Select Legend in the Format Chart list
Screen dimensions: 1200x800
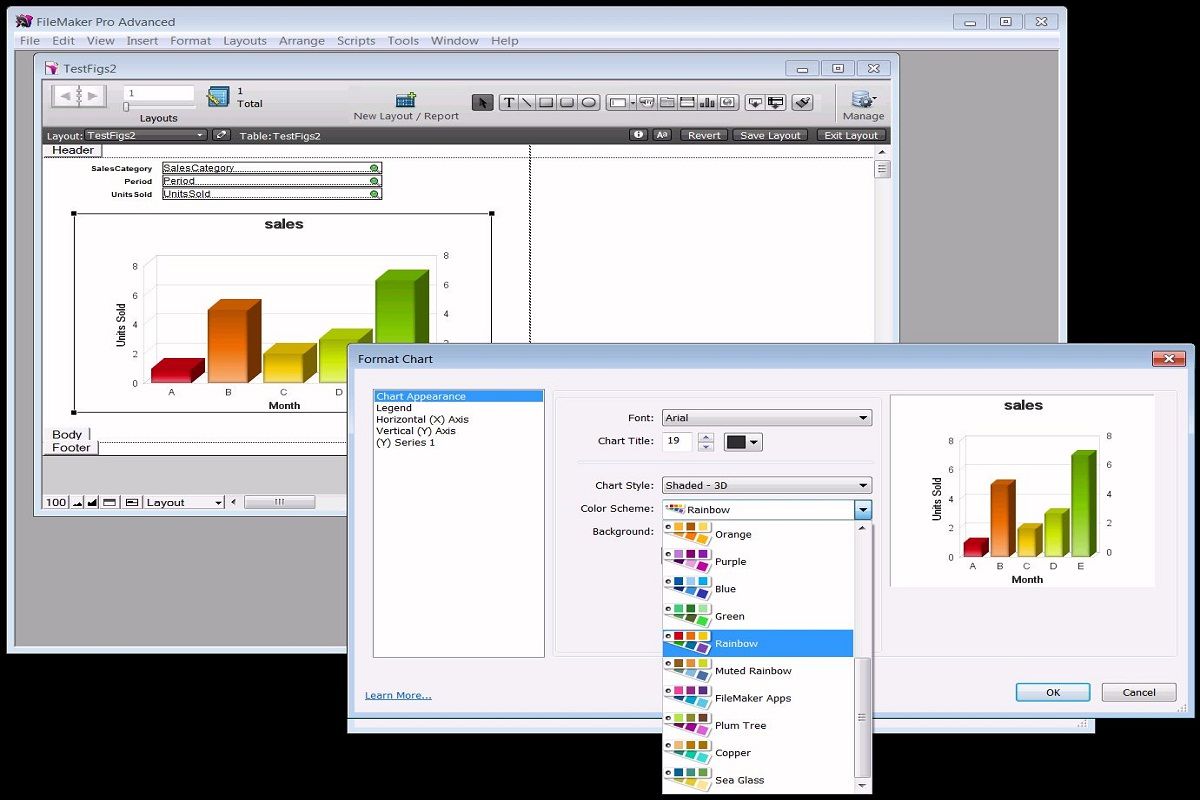point(395,407)
